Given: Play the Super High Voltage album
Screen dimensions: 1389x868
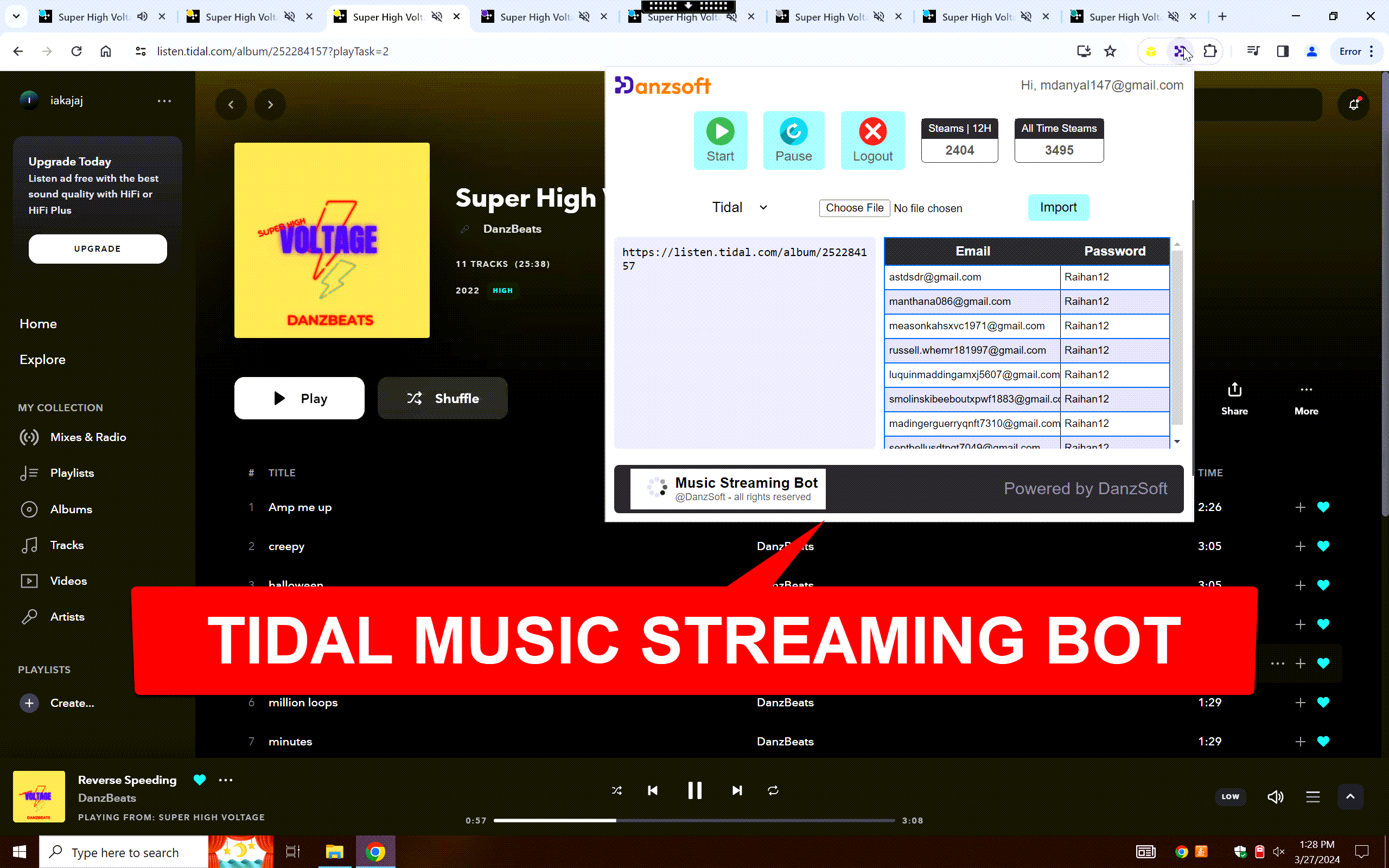Looking at the screenshot, I should (299, 398).
